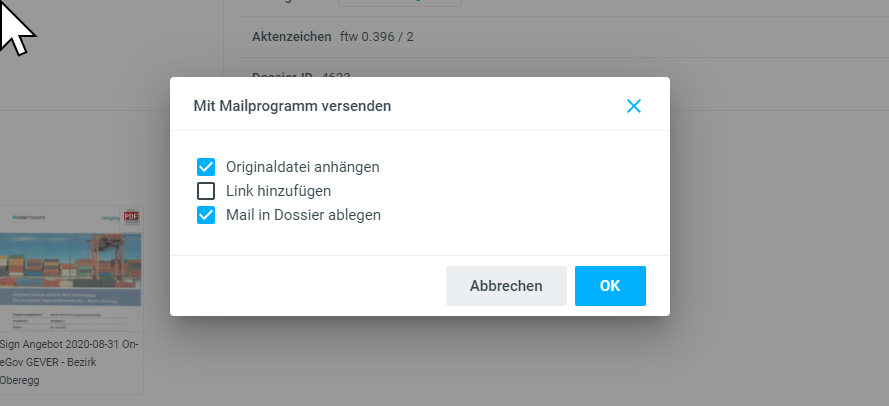Open the Sign Angebot document thumbnail preview
The width and height of the screenshot is (889, 406).
70,270
